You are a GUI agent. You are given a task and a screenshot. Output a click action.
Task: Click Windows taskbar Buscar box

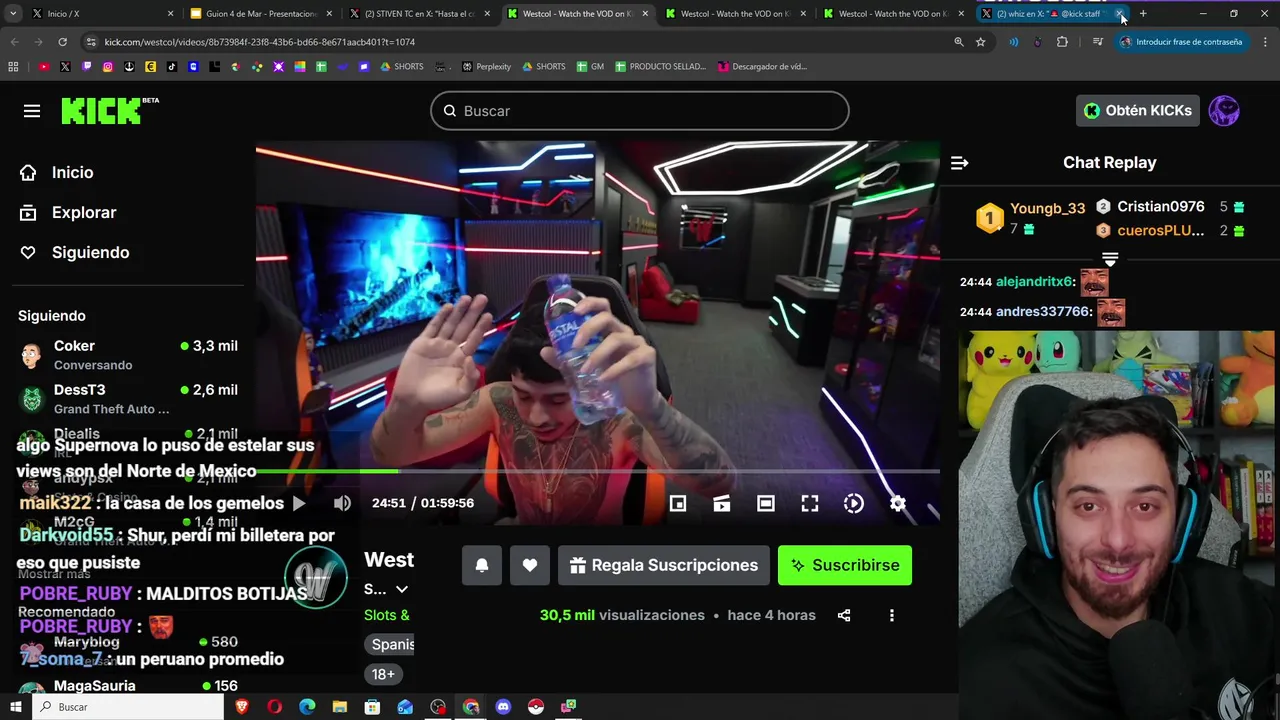tap(128, 707)
